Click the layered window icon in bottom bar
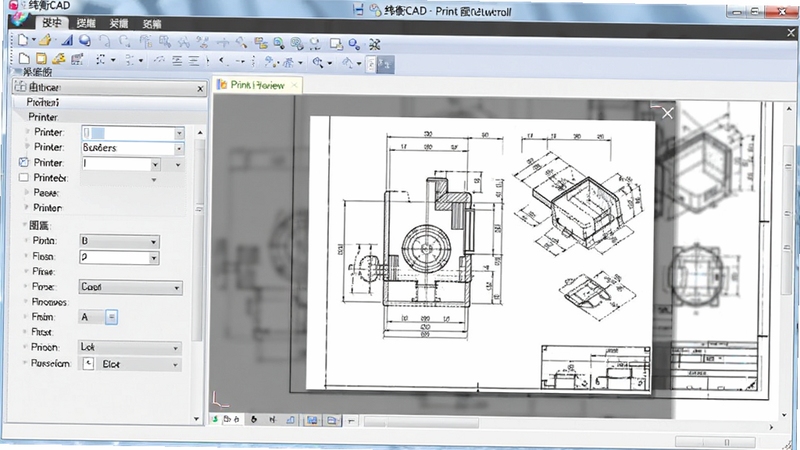Image resolution: width=800 pixels, height=450 pixels. pos(332,420)
